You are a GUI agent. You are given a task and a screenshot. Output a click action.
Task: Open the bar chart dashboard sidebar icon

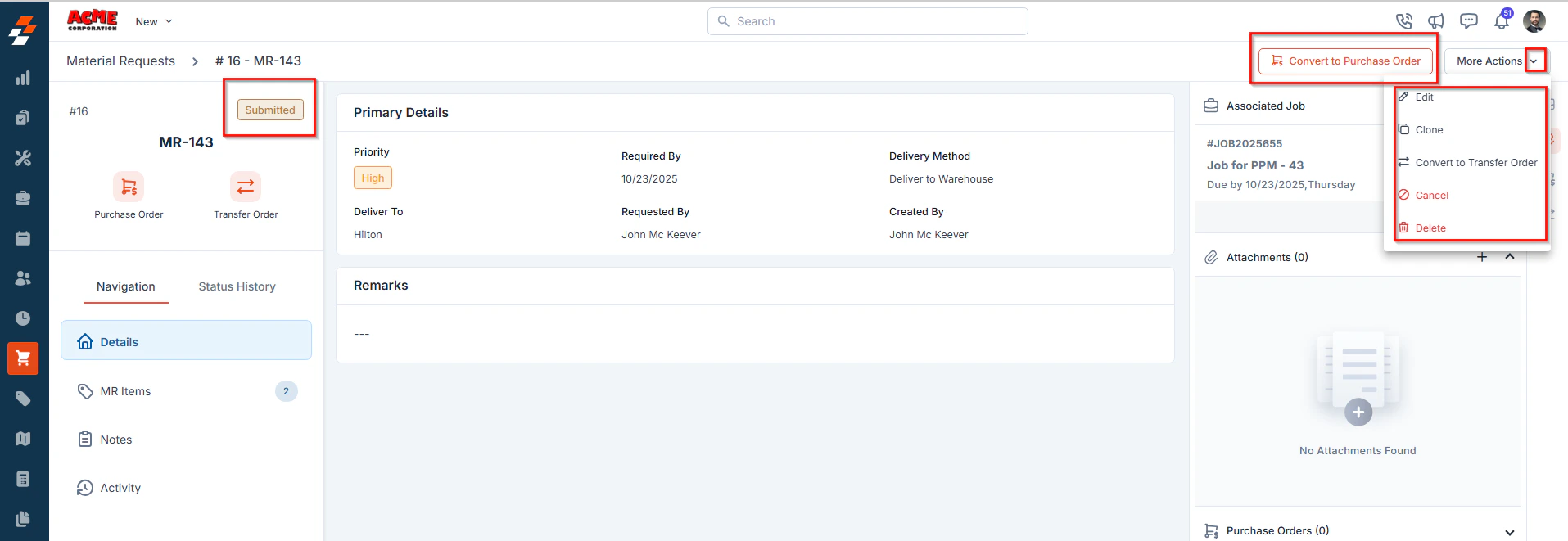point(23,78)
